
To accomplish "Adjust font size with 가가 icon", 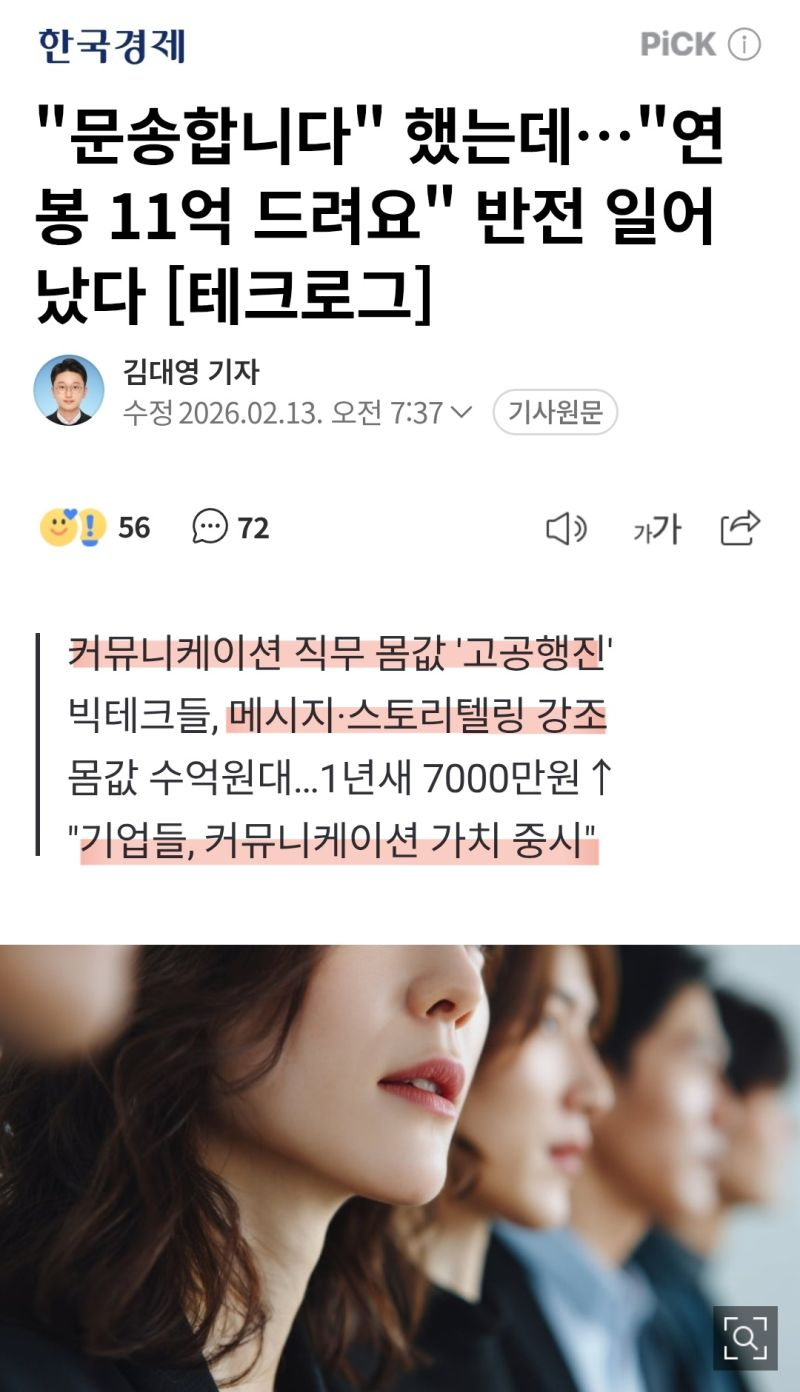I will click(x=656, y=528).
